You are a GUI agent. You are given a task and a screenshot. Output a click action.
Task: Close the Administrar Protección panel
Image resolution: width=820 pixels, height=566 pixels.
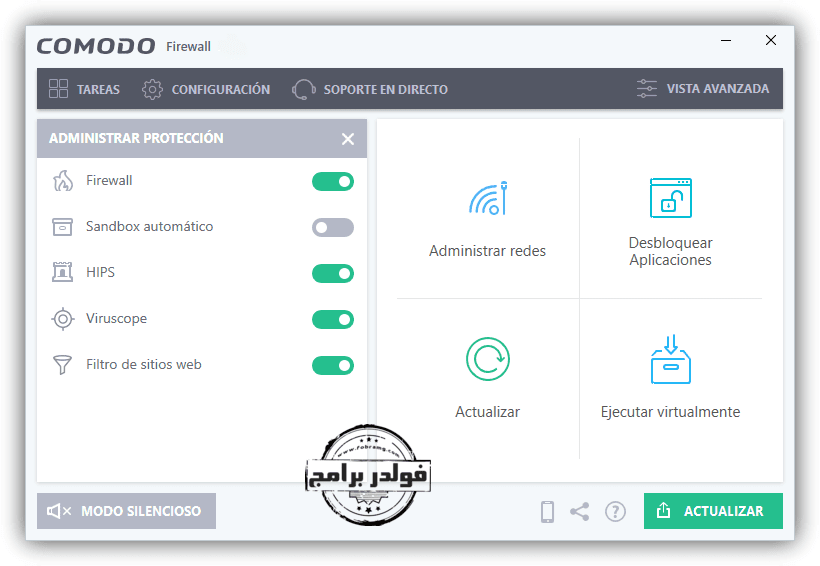point(348,139)
